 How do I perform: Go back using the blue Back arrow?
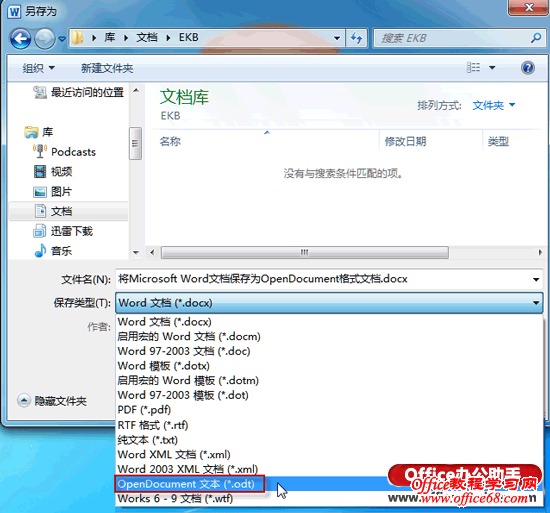(x=20, y=38)
